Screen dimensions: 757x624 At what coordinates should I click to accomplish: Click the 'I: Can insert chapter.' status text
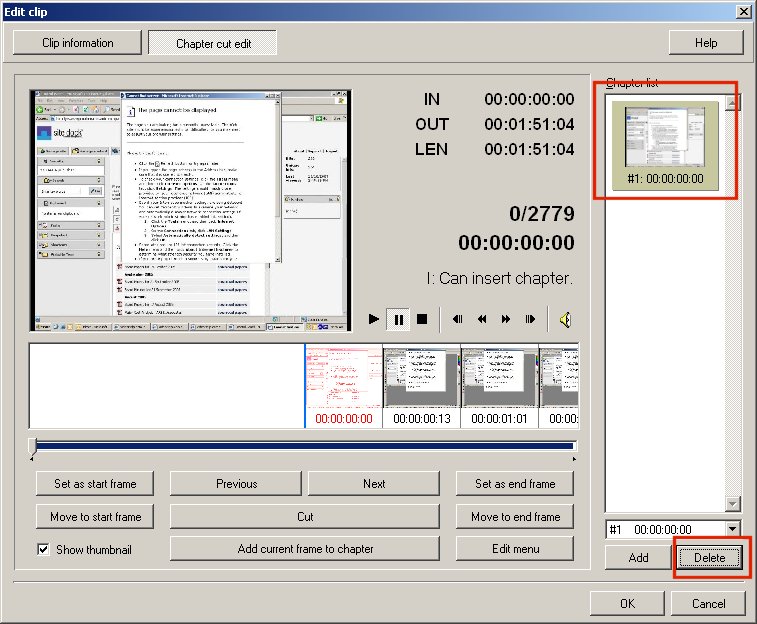tap(499, 278)
